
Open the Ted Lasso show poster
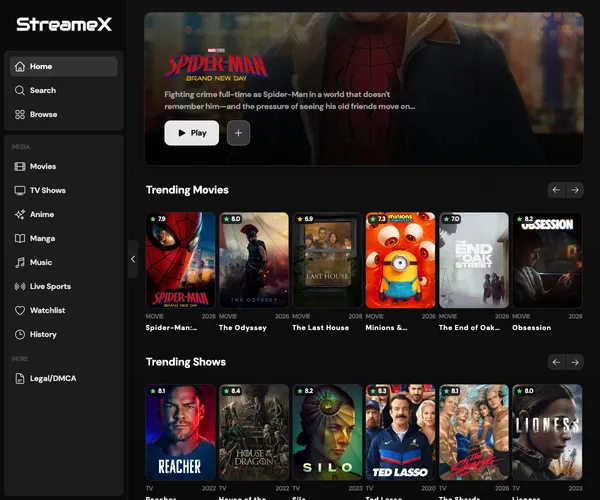[400, 432]
